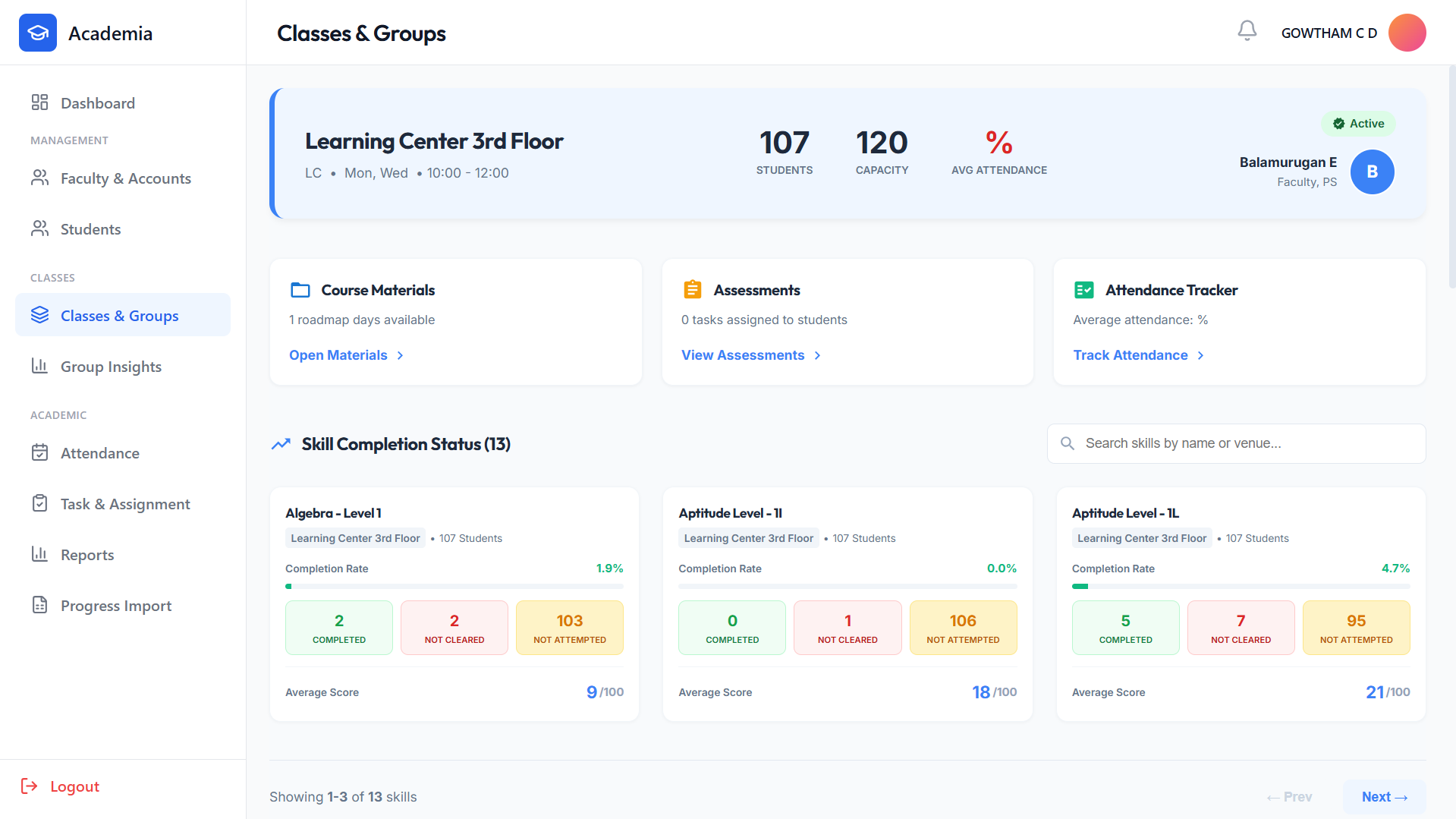This screenshot has height=819, width=1456.
Task: Open the Dashboard sidebar item
Action: tap(98, 103)
